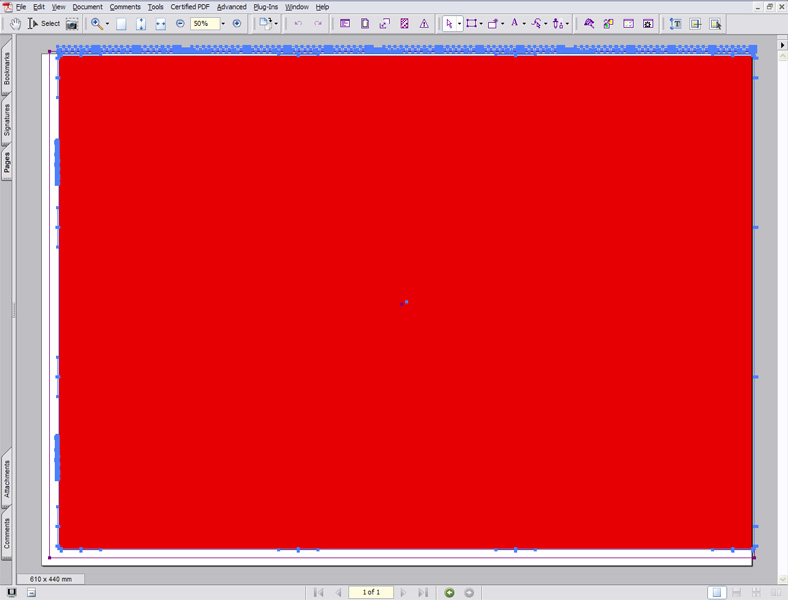Activate the text Select tool

point(43,24)
